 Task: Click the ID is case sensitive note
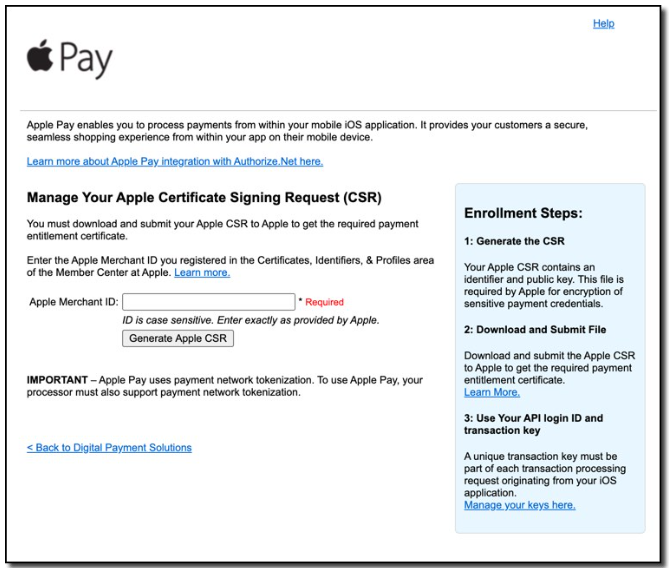click(x=251, y=320)
